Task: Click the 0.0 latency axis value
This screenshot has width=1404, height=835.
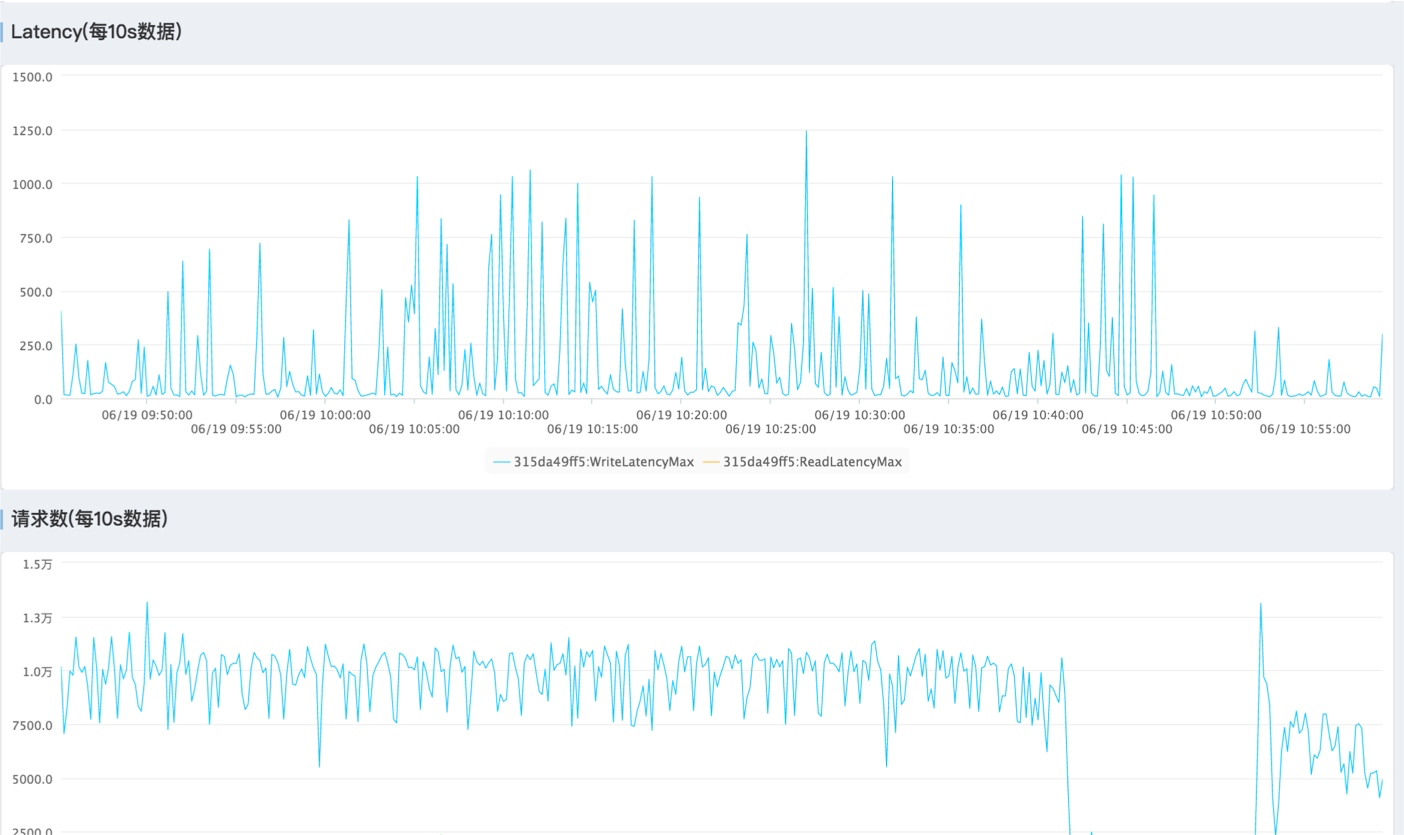Action: pyautogui.click(x=43, y=400)
